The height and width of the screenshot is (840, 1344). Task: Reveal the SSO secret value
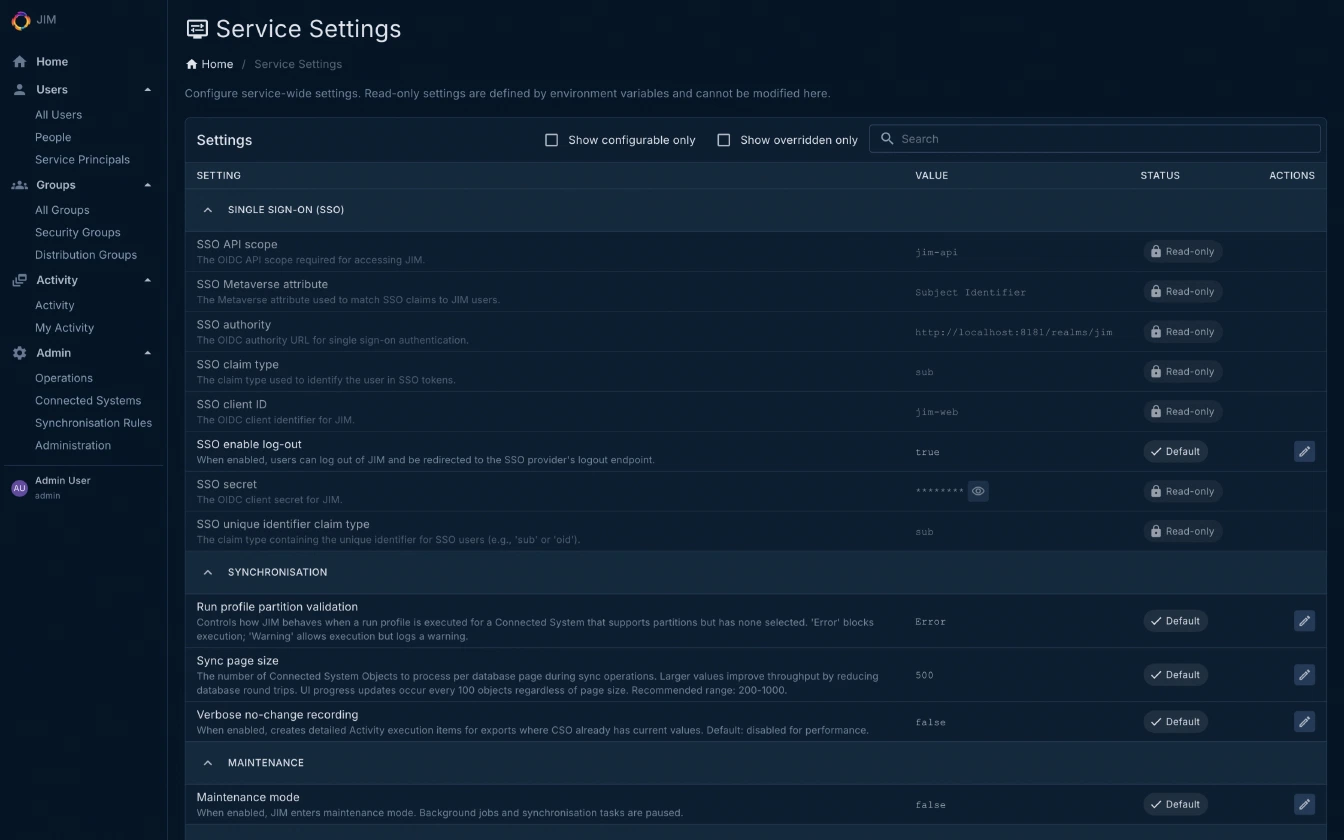978,491
